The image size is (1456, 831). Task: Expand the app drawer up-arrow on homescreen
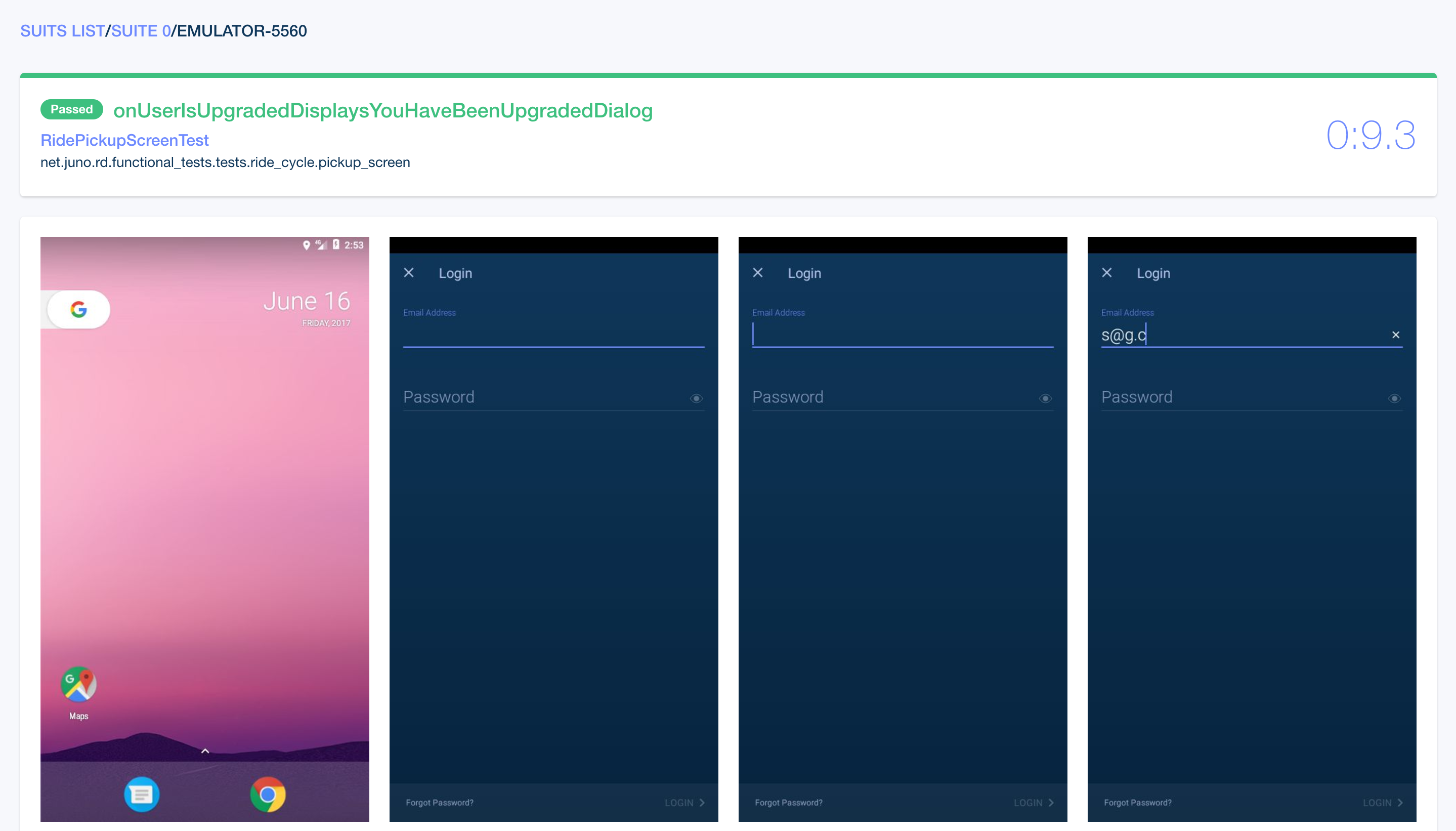click(x=205, y=751)
